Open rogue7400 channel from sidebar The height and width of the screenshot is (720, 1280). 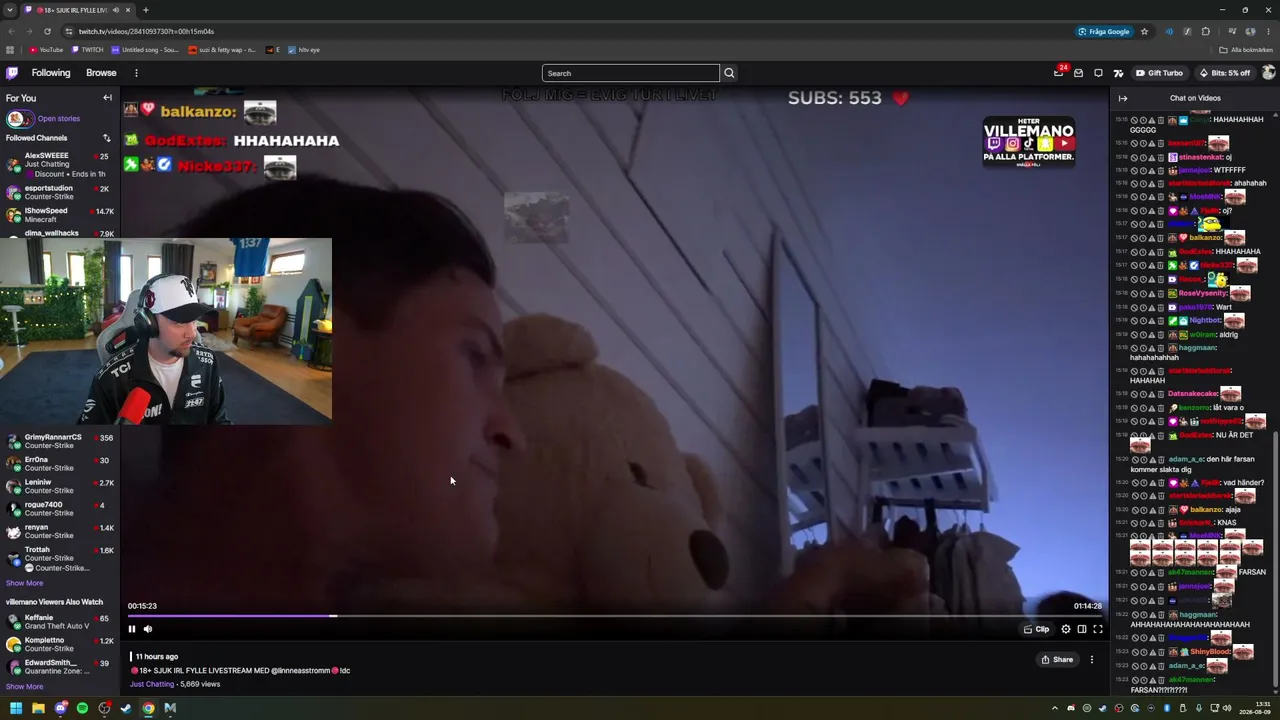[60, 509]
